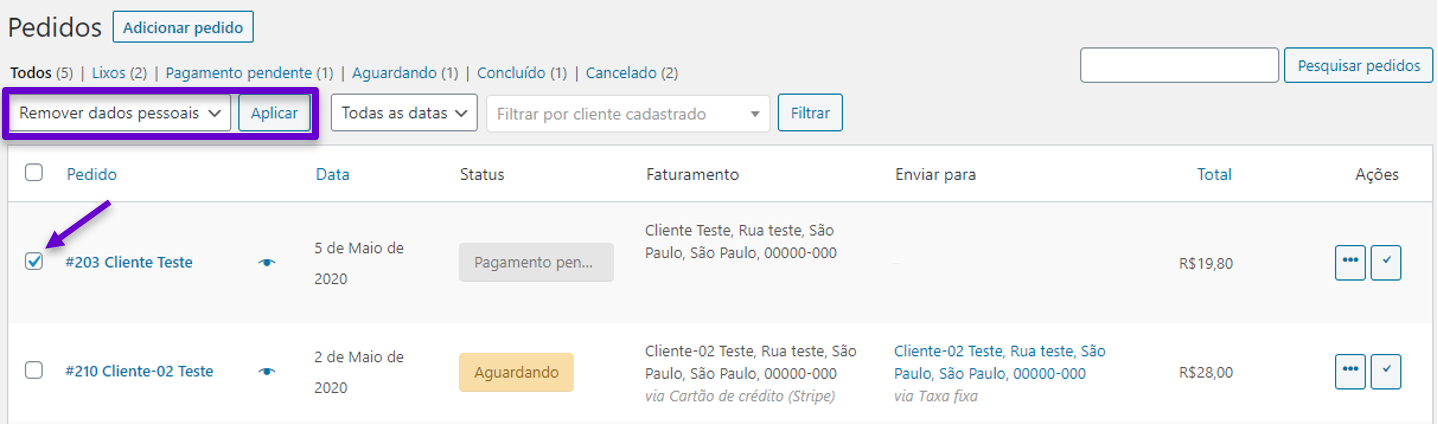
Task: Mark order #210 complete with checkmark icon
Action: coord(1386,371)
